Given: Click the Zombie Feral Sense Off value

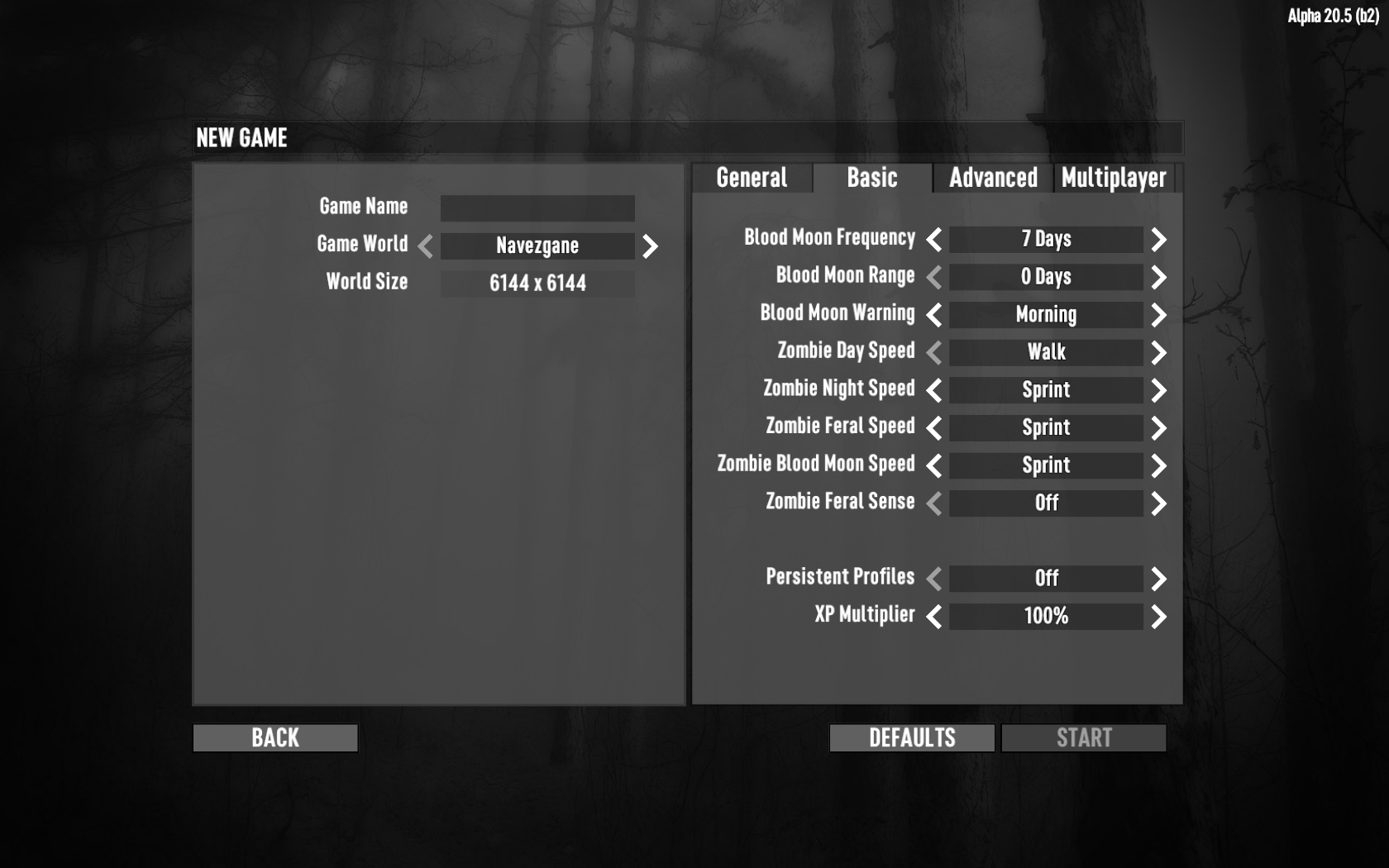Looking at the screenshot, I should (x=1046, y=503).
